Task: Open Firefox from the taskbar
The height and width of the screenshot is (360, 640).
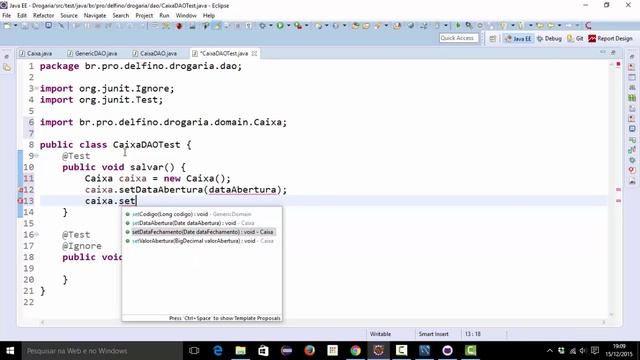Action: coord(309,351)
